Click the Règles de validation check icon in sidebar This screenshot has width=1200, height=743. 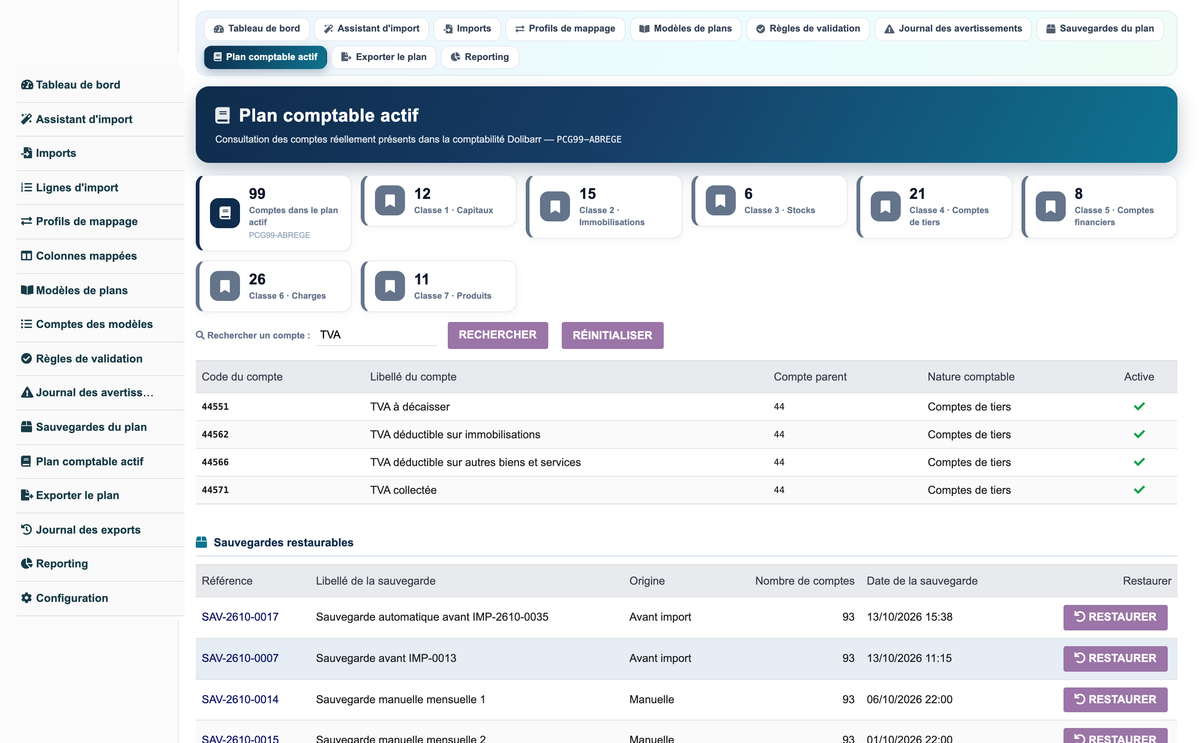(27, 358)
